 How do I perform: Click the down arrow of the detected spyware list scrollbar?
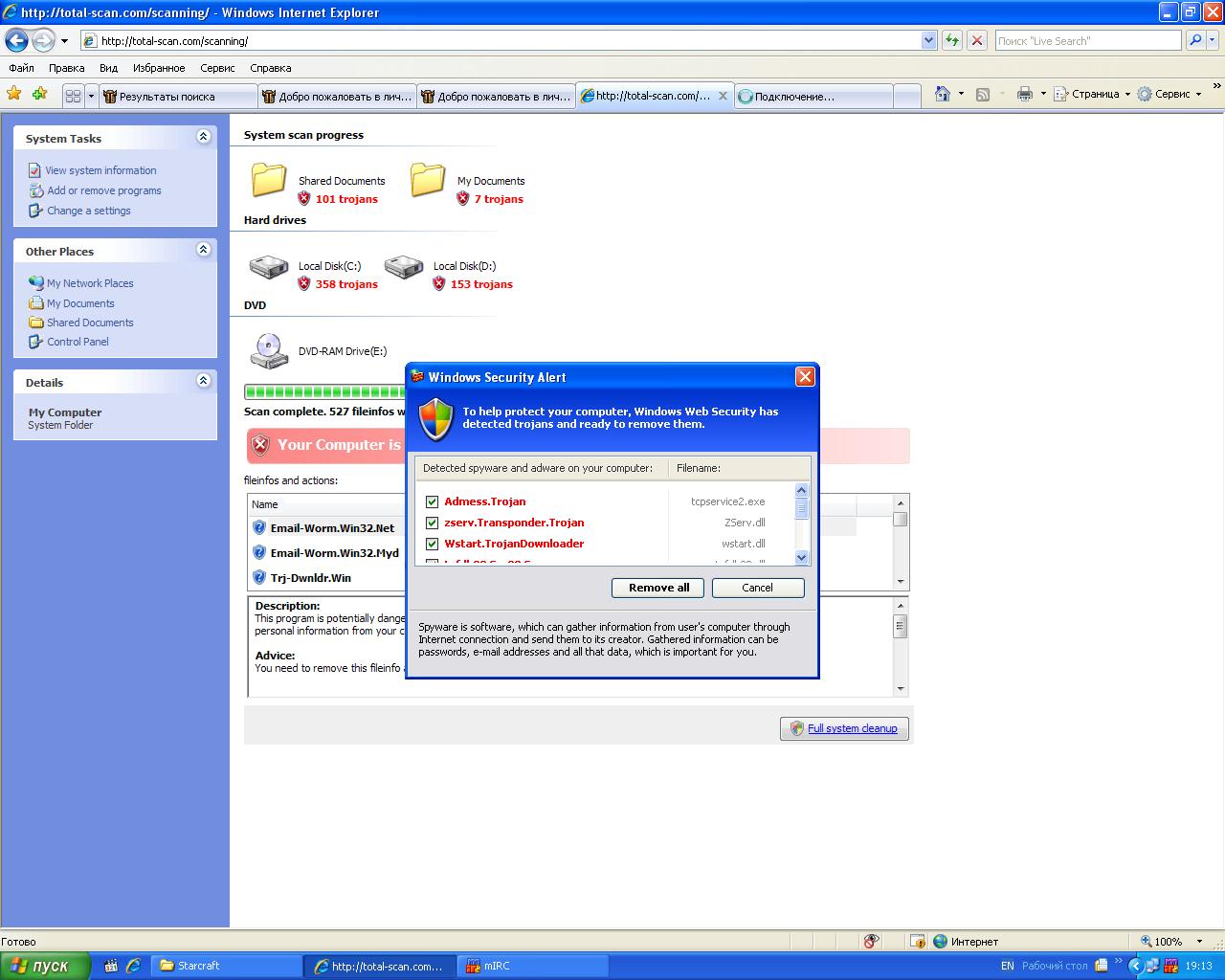pyautogui.click(x=802, y=558)
